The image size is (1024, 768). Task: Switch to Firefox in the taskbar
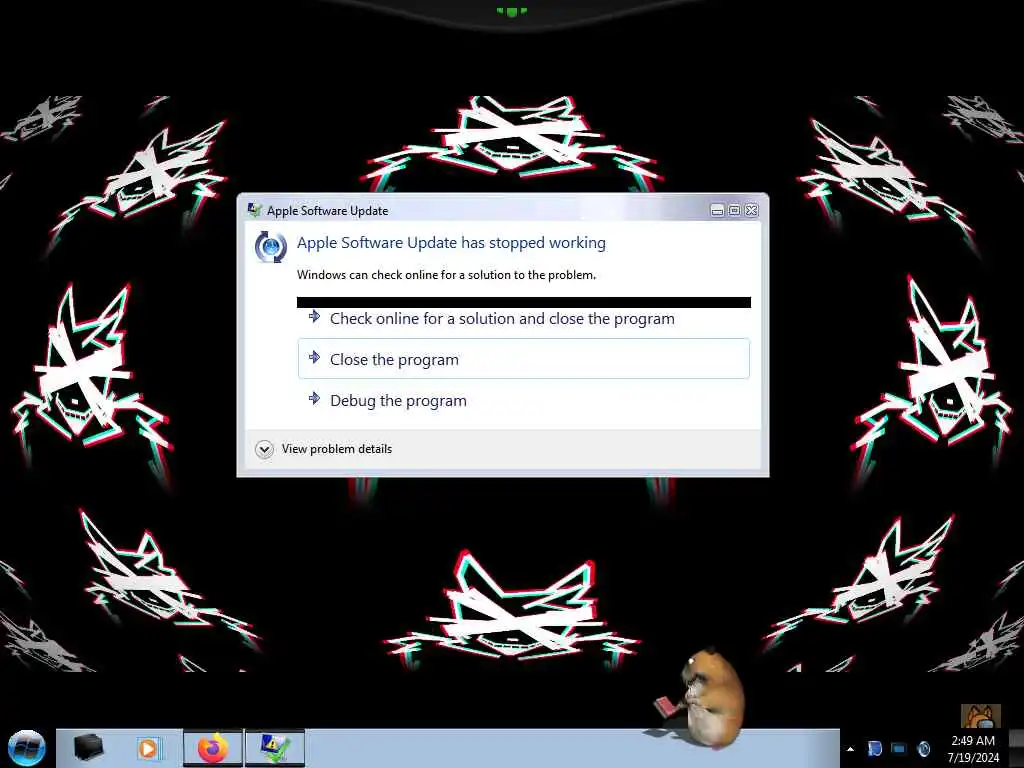tap(213, 748)
